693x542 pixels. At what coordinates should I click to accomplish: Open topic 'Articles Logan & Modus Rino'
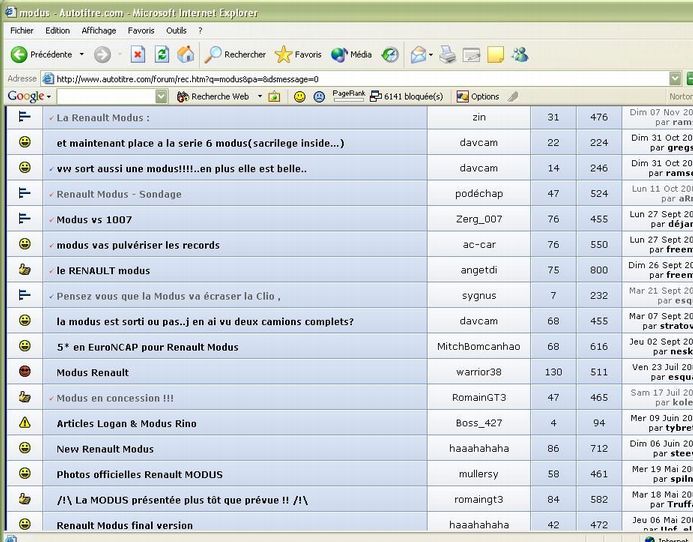pos(126,424)
